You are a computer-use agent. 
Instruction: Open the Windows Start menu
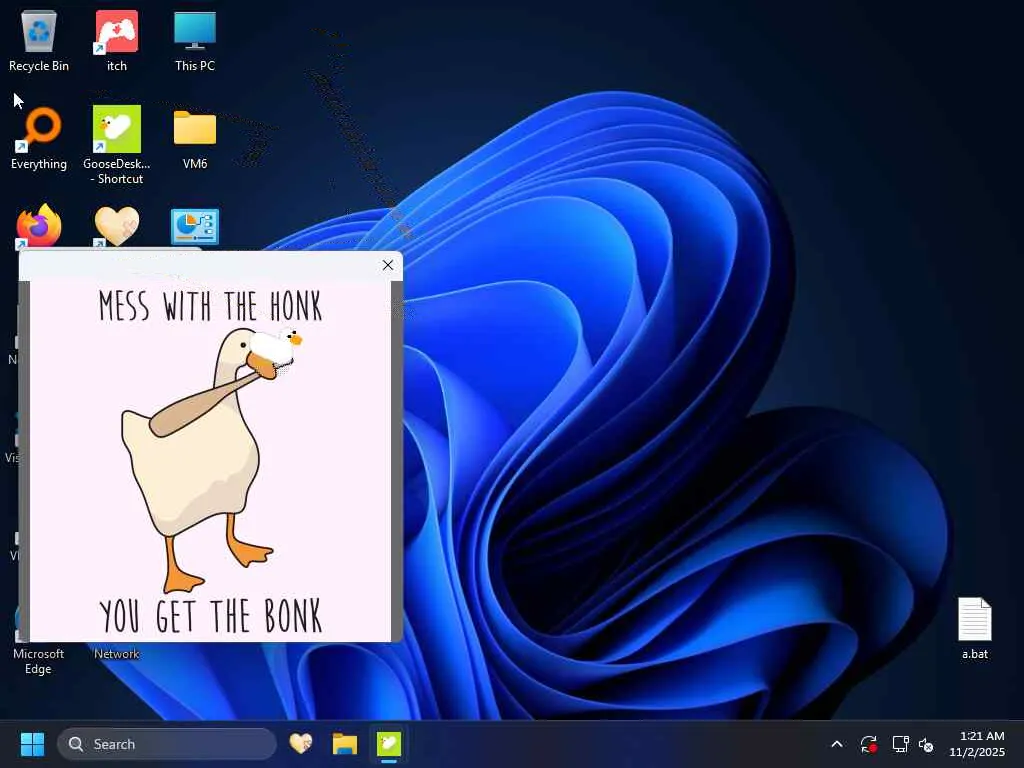(32, 744)
